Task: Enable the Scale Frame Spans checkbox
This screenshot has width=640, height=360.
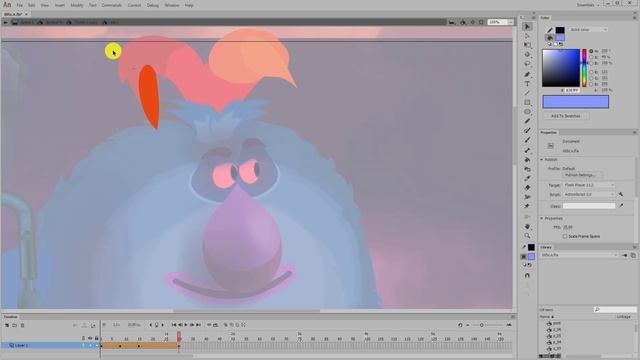Action: [x=565, y=236]
